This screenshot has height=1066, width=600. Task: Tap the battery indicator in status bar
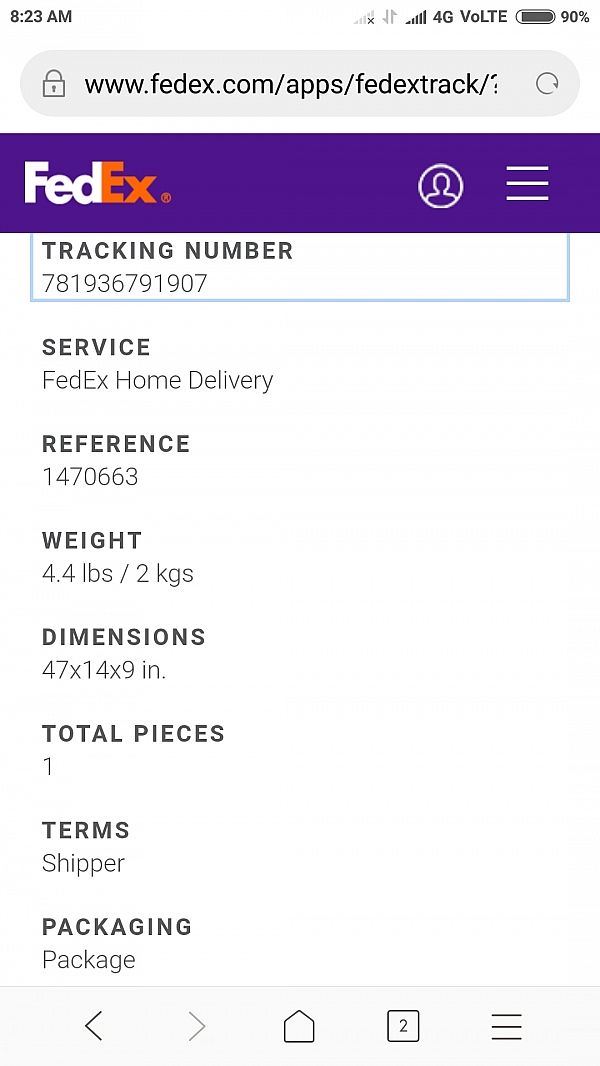(535, 17)
